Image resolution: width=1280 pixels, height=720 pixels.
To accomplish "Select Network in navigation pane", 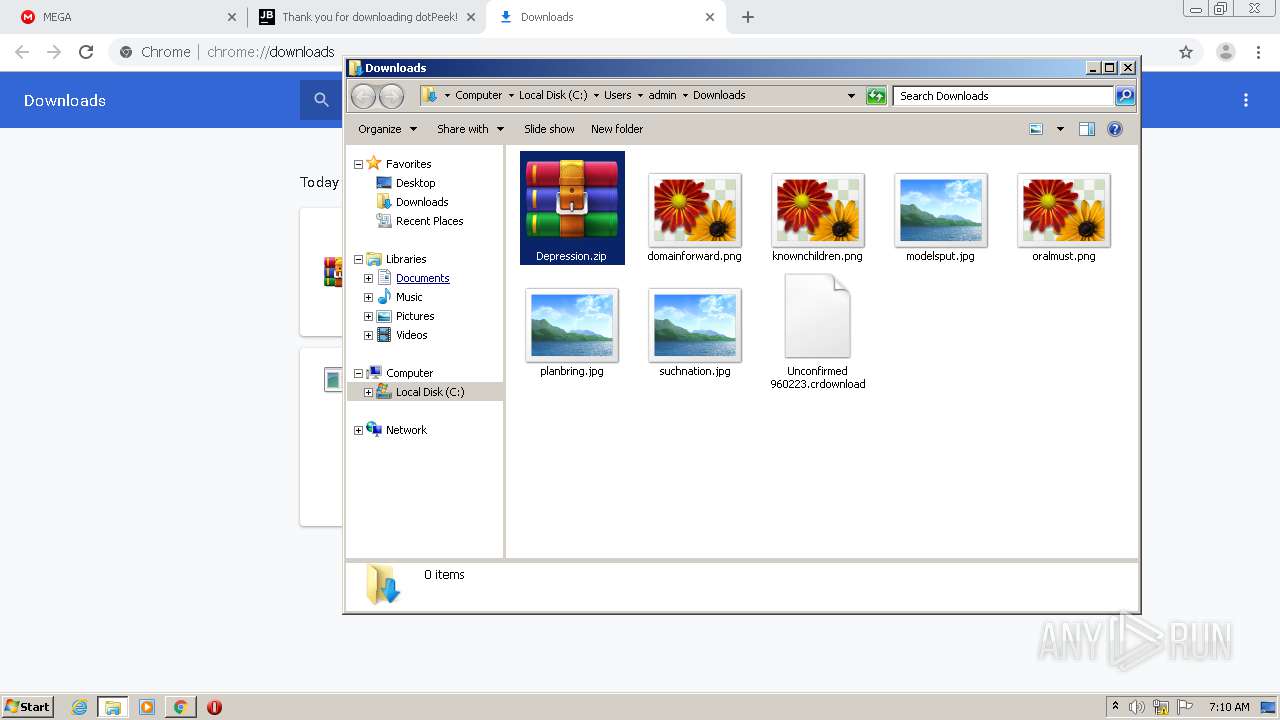I will click(406, 430).
